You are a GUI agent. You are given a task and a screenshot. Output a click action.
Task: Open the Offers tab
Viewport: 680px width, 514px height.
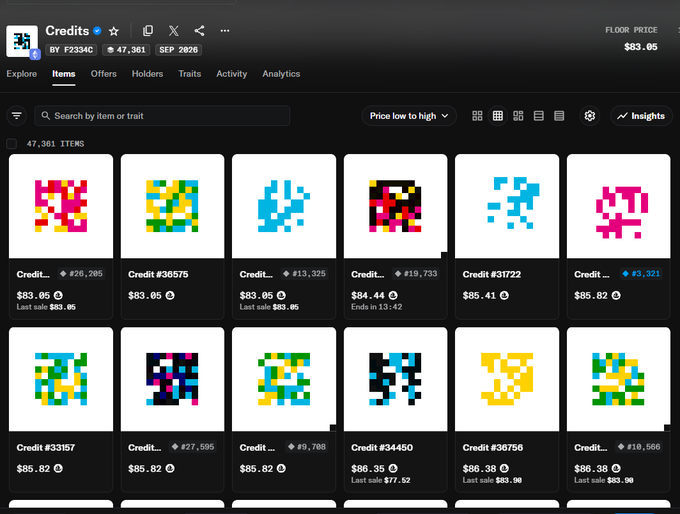(x=104, y=74)
